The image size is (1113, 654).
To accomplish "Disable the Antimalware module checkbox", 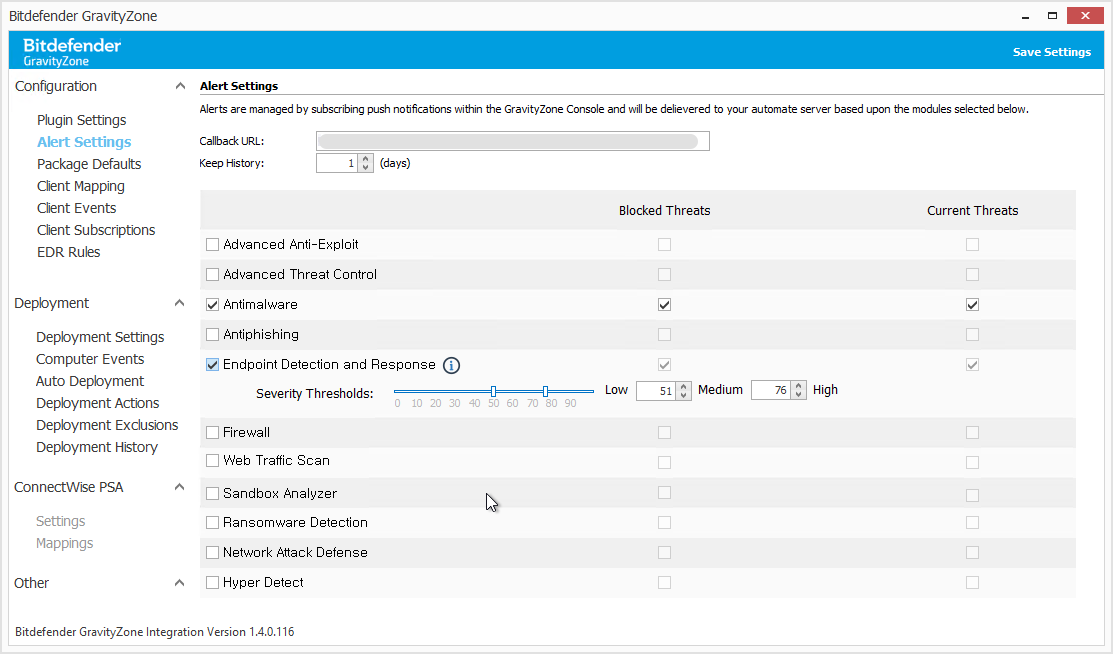I will pos(212,304).
